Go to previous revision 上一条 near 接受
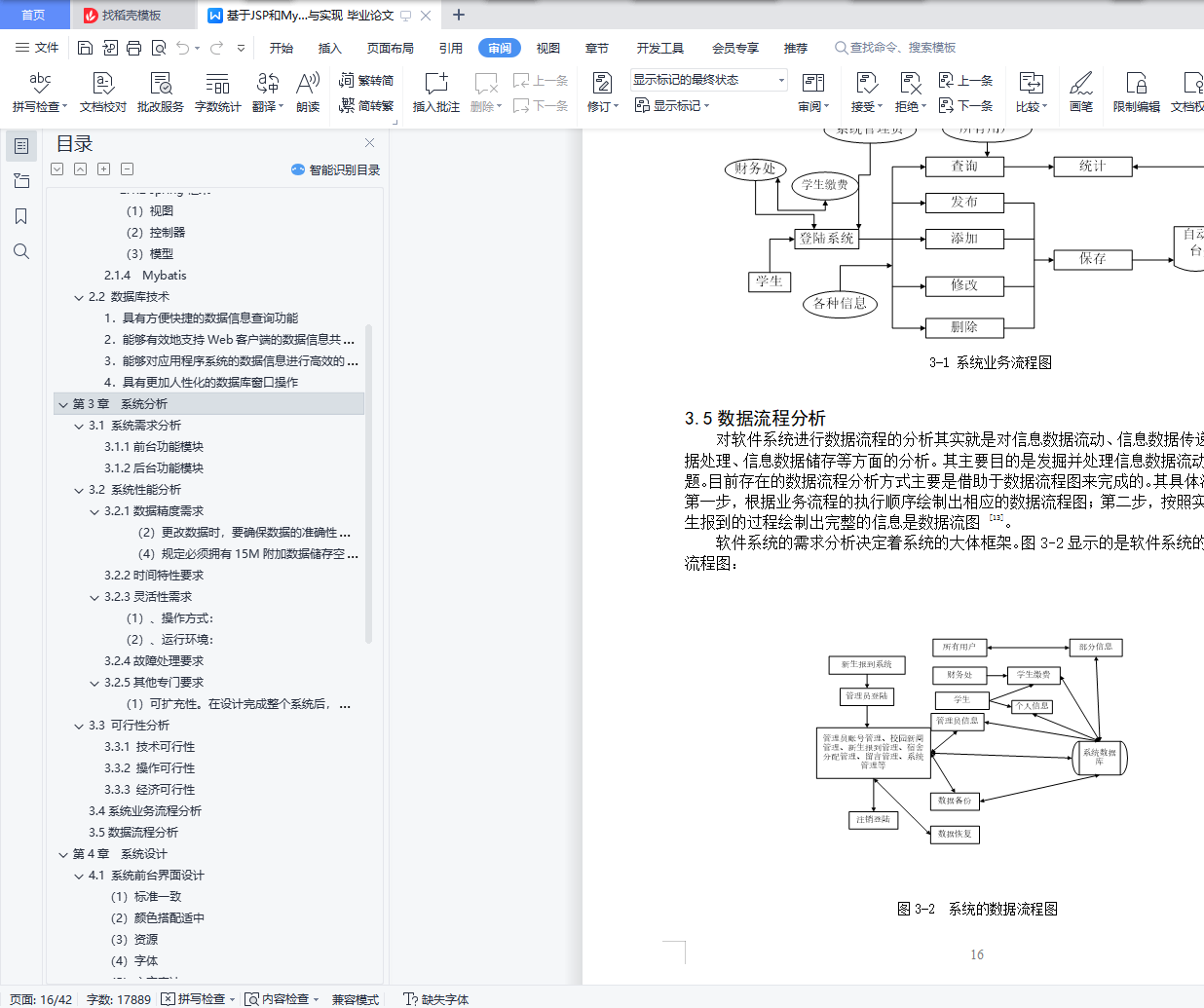1204x1008 pixels. click(965, 81)
